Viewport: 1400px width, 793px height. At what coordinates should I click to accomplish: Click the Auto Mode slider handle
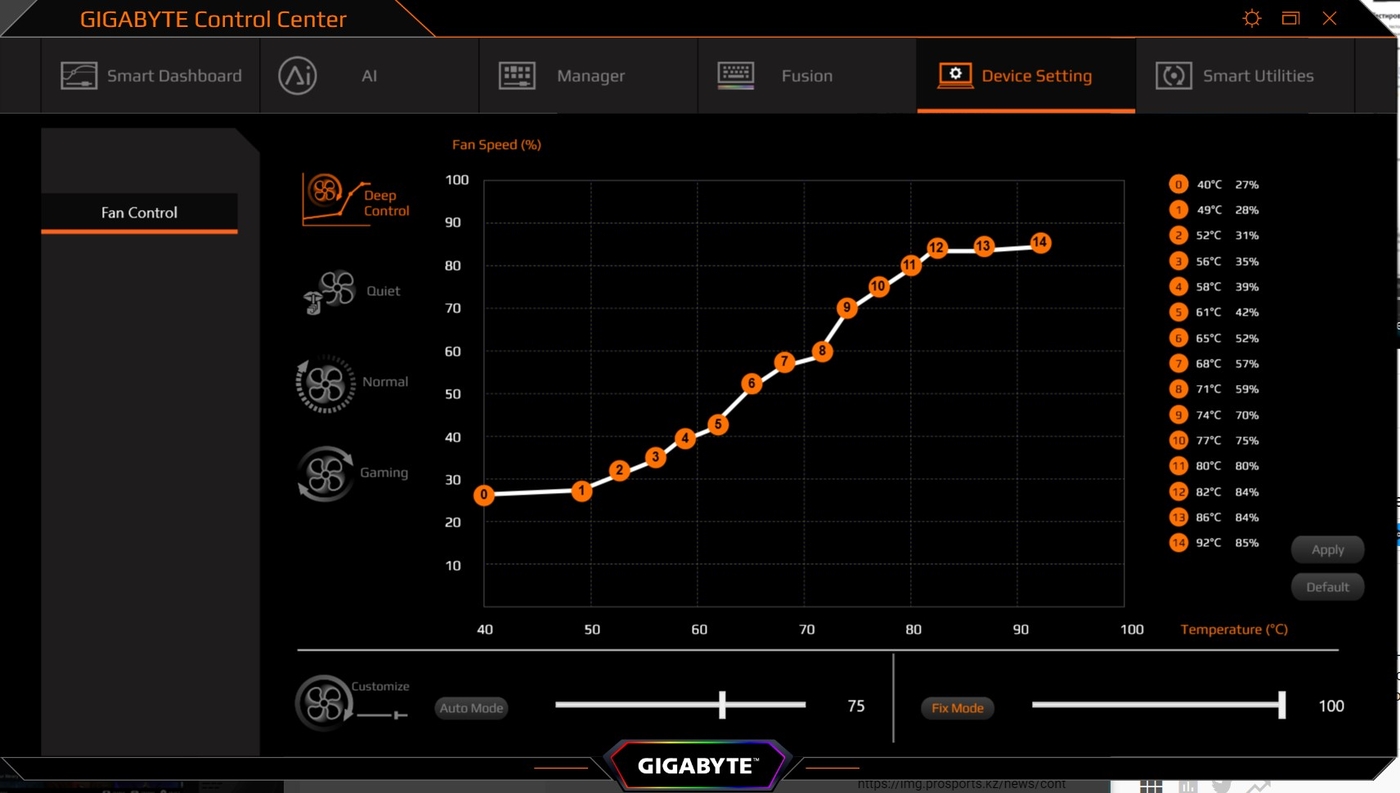click(x=722, y=705)
